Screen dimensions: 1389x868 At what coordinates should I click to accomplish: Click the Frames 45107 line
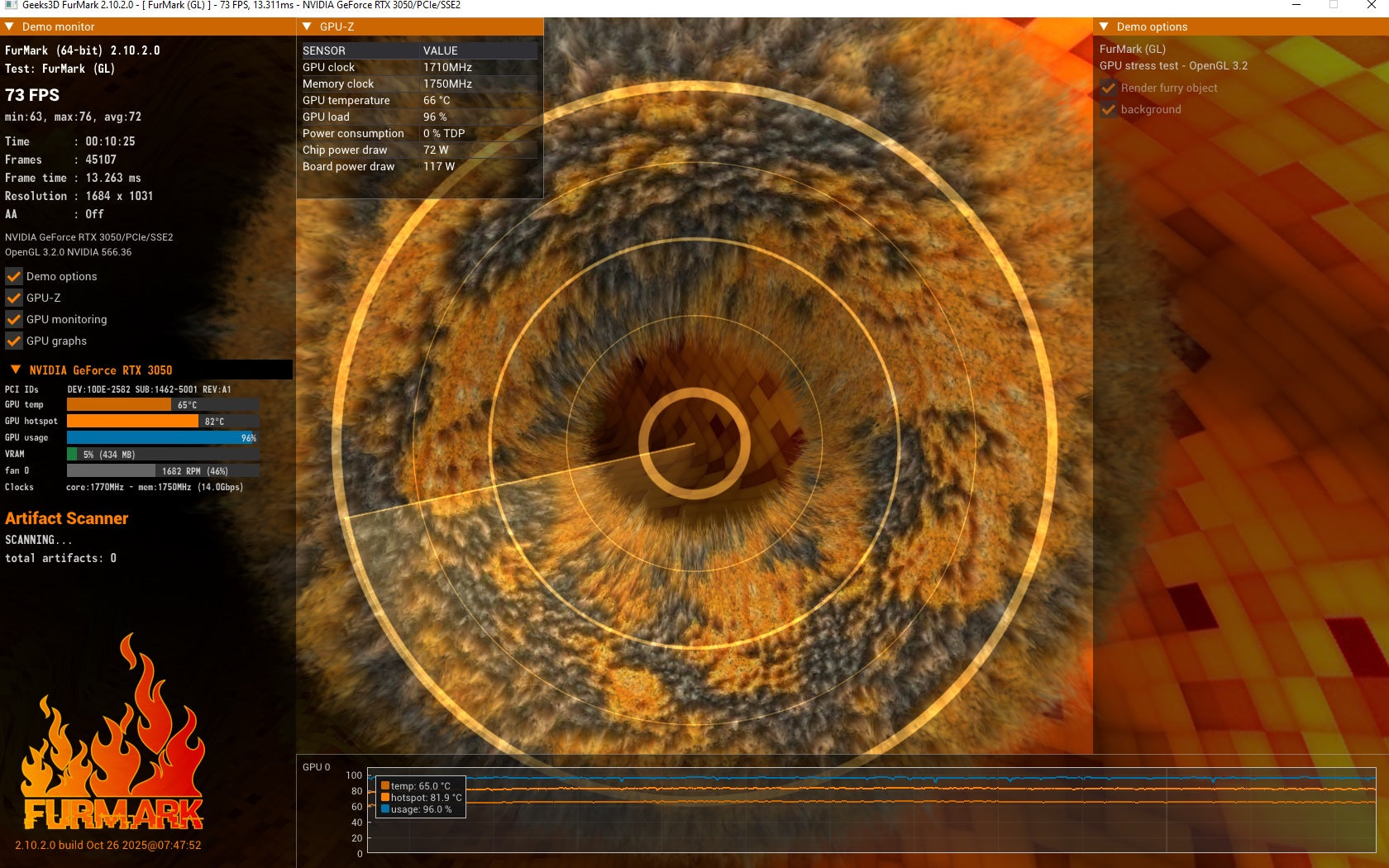tap(61, 160)
